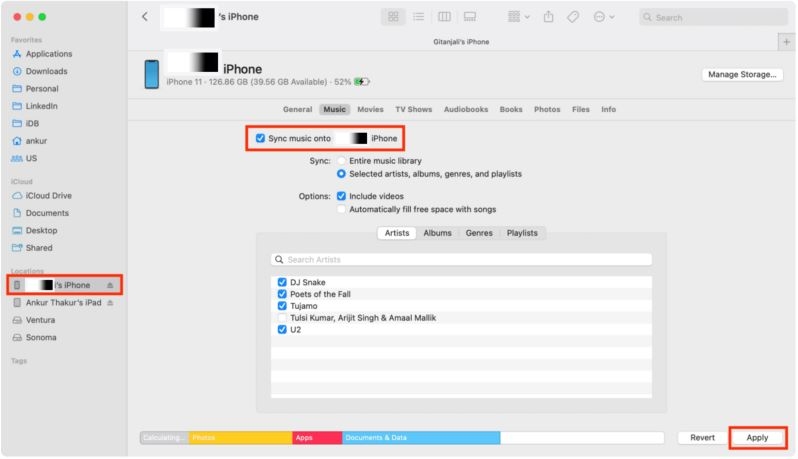Screen dimensions: 798x459
Task: Select Selected artists, albums, genres radio
Action: pos(341,174)
